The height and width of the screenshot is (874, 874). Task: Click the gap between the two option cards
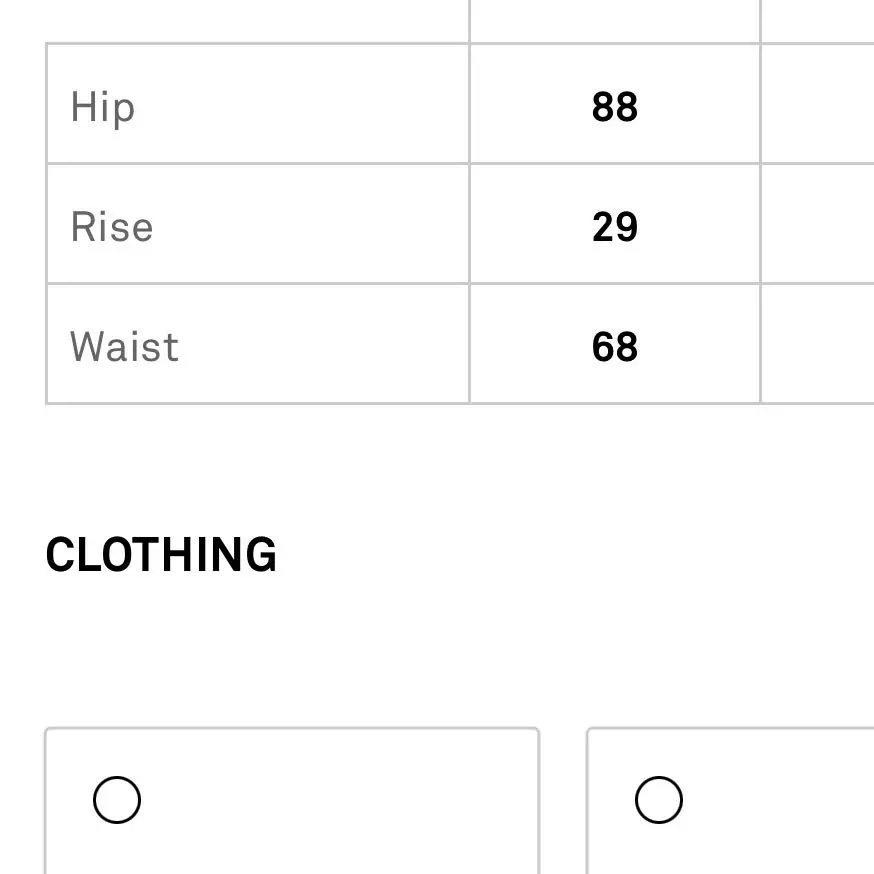(x=563, y=800)
